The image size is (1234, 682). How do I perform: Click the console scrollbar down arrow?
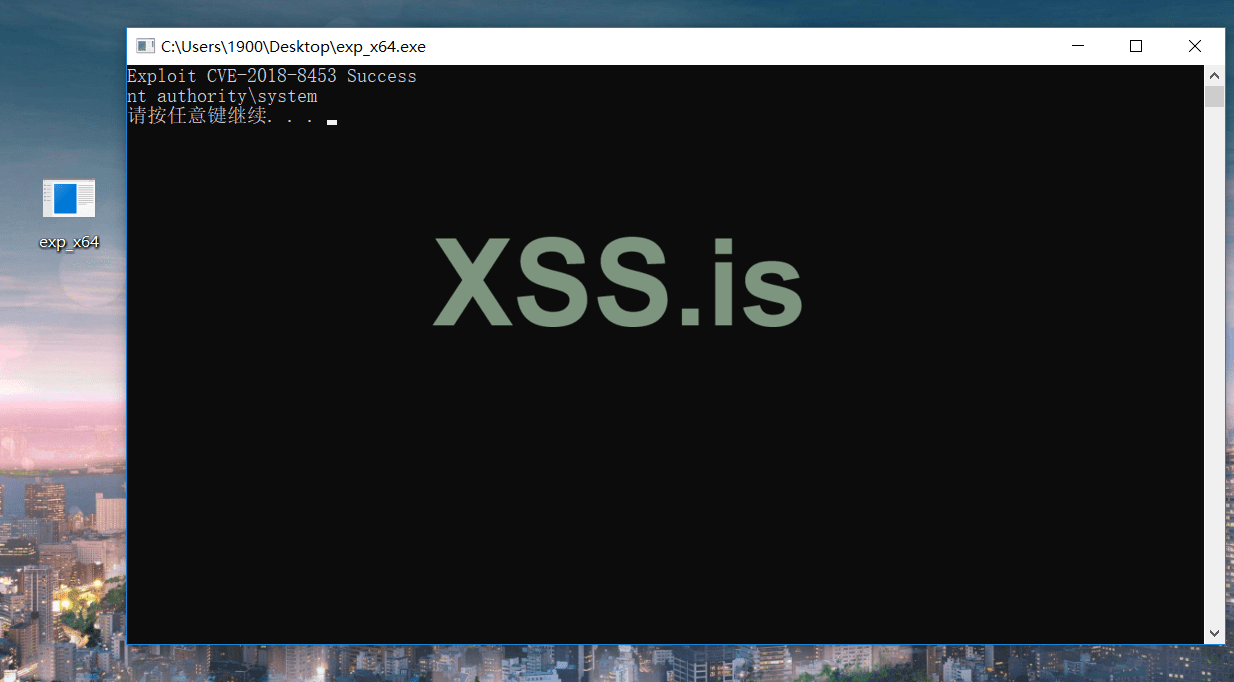click(x=1215, y=633)
